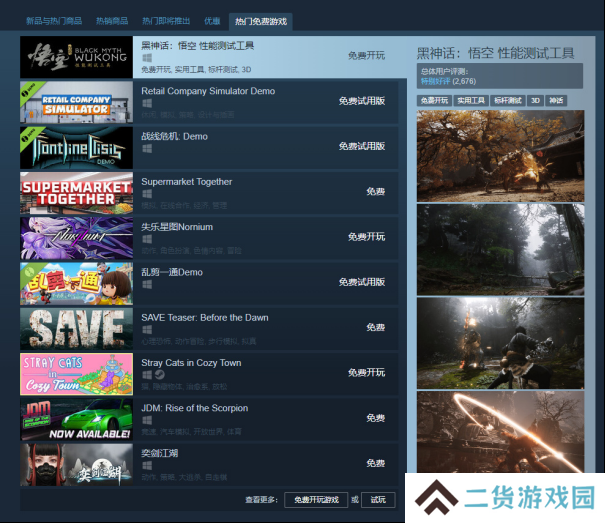This screenshot has width=605, height=523.
Task: Click the Windows icon under Retail Company Simulator Demo
Action: coord(147,103)
